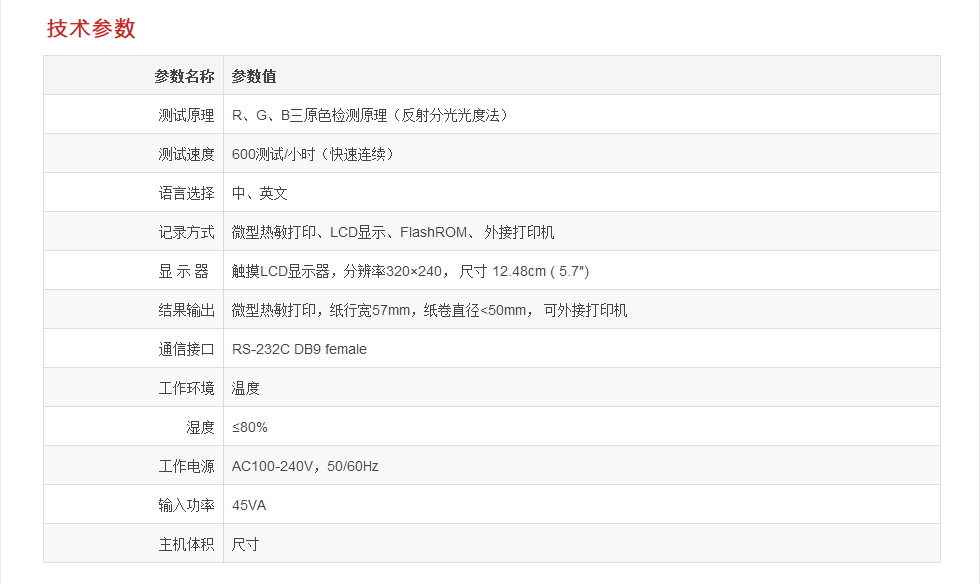The image size is (980, 584).
Task: Click the 600测试/小时 value cell
Action: pyautogui.click(x=313, y=154)
